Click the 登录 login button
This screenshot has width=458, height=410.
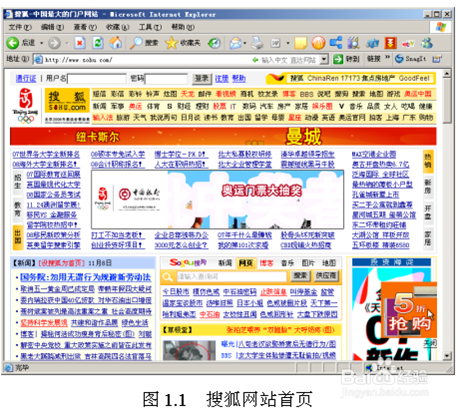(x=202, y=79)
